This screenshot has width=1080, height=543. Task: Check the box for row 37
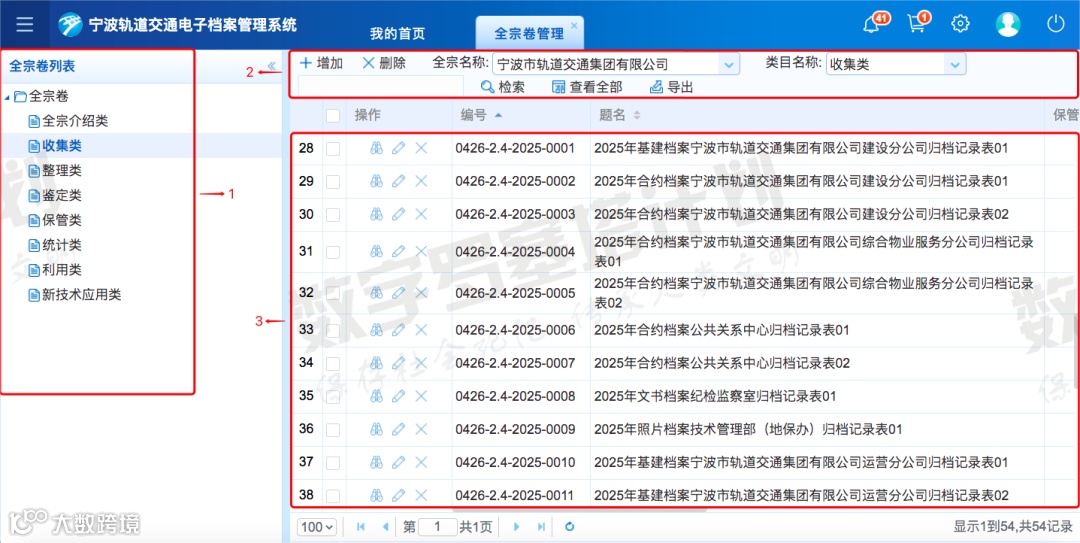point(333,462)
